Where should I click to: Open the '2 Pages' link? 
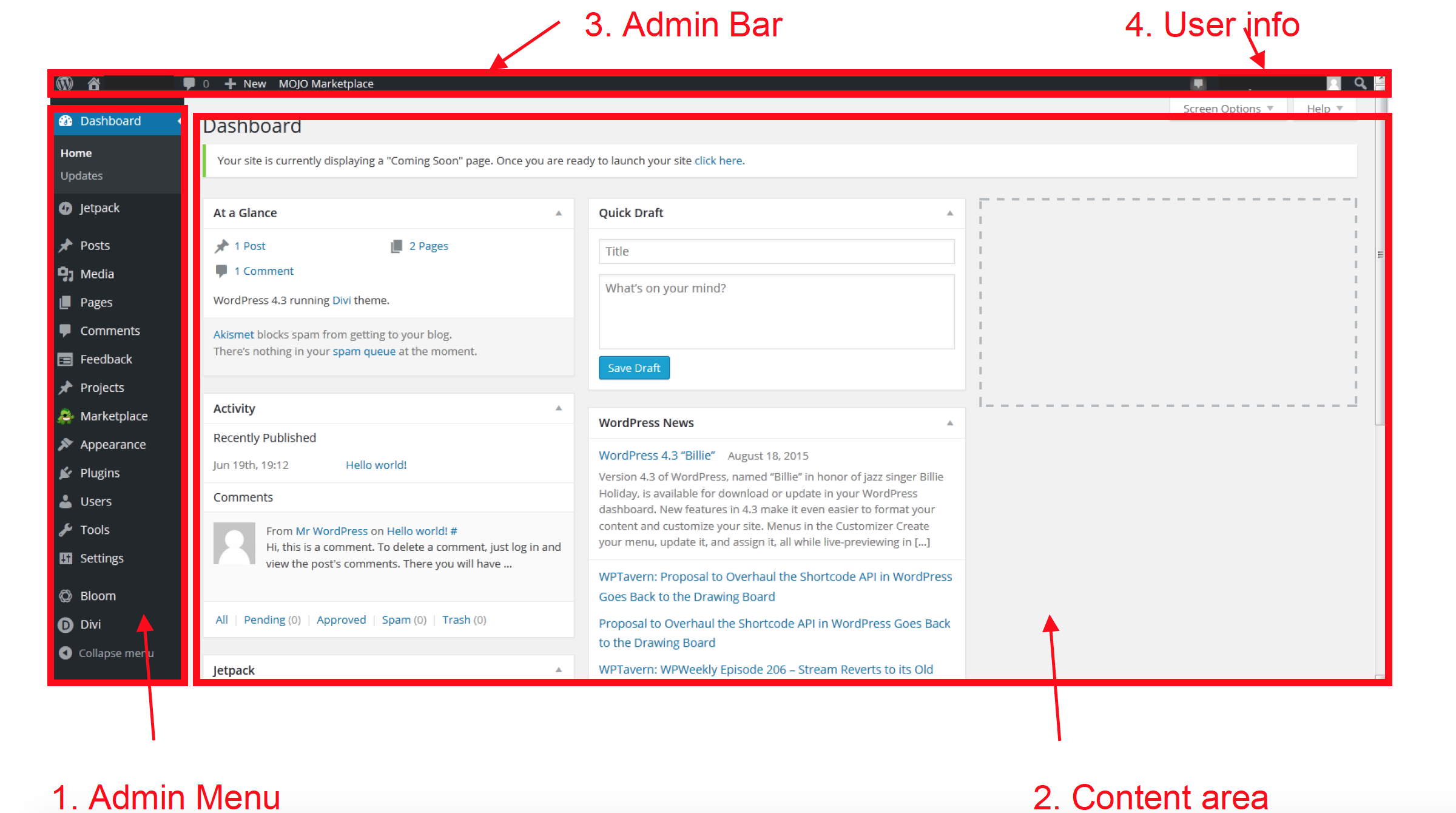point(429,246)
